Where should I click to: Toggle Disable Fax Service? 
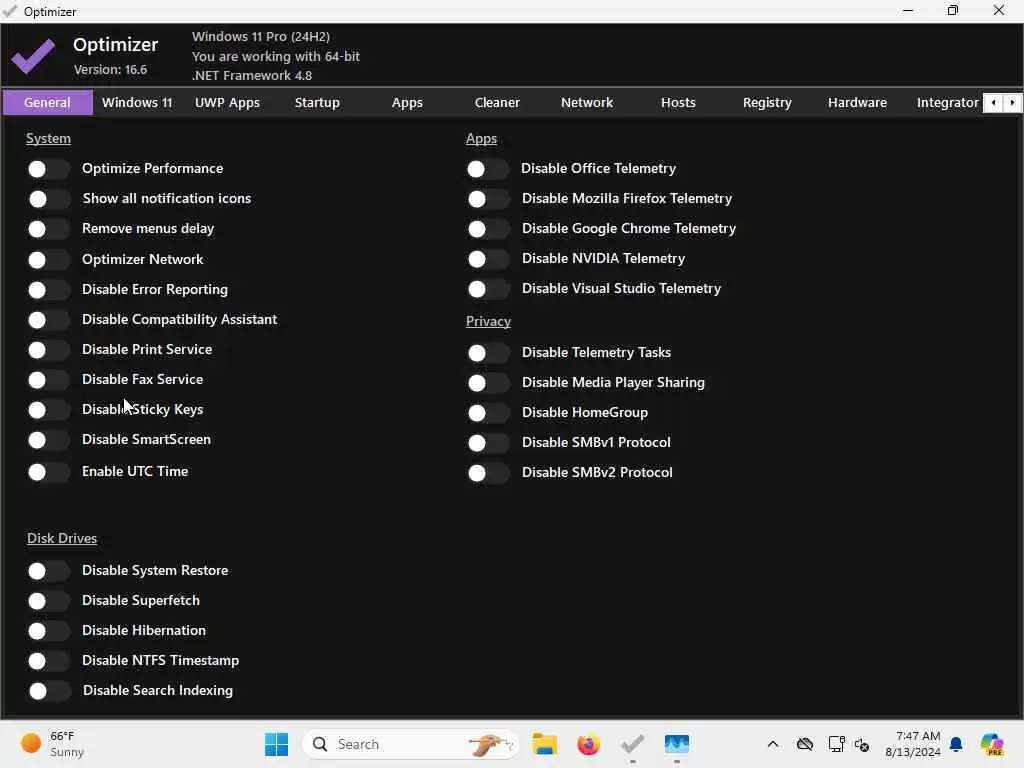[48, 380]
